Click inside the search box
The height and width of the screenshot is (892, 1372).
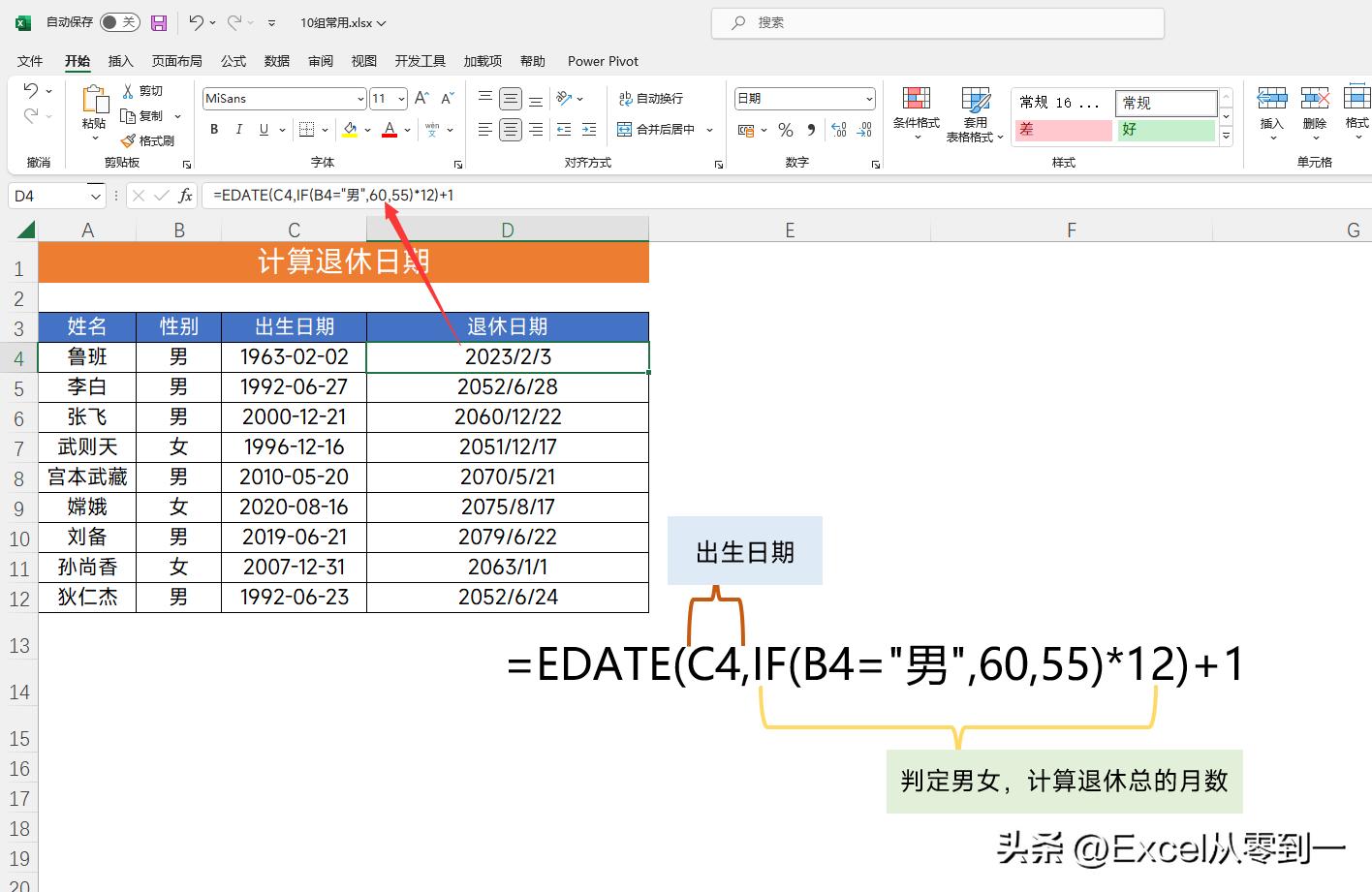[x=935, y=21]
